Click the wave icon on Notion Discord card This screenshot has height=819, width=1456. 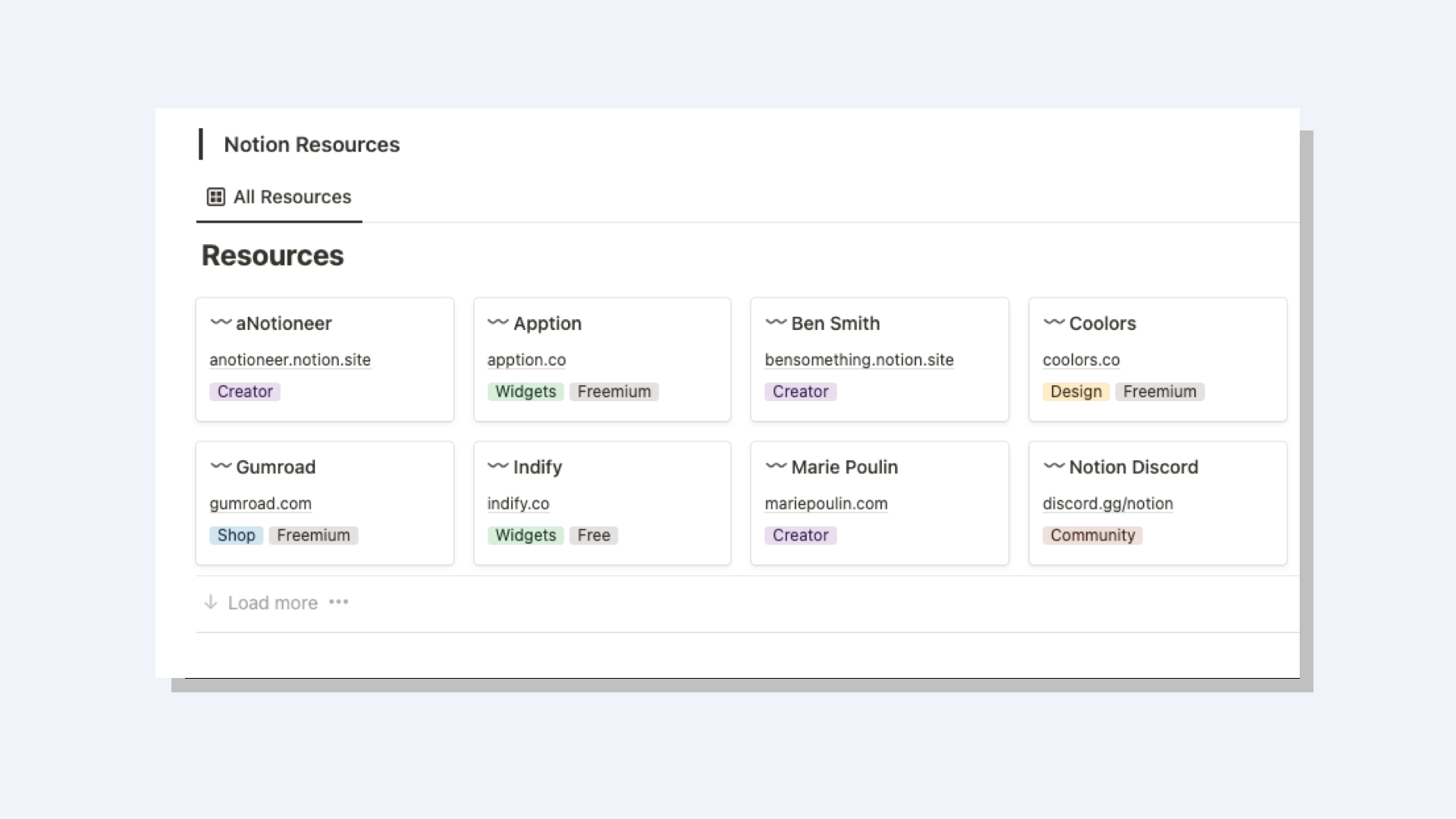click(x=1054, y=466)
